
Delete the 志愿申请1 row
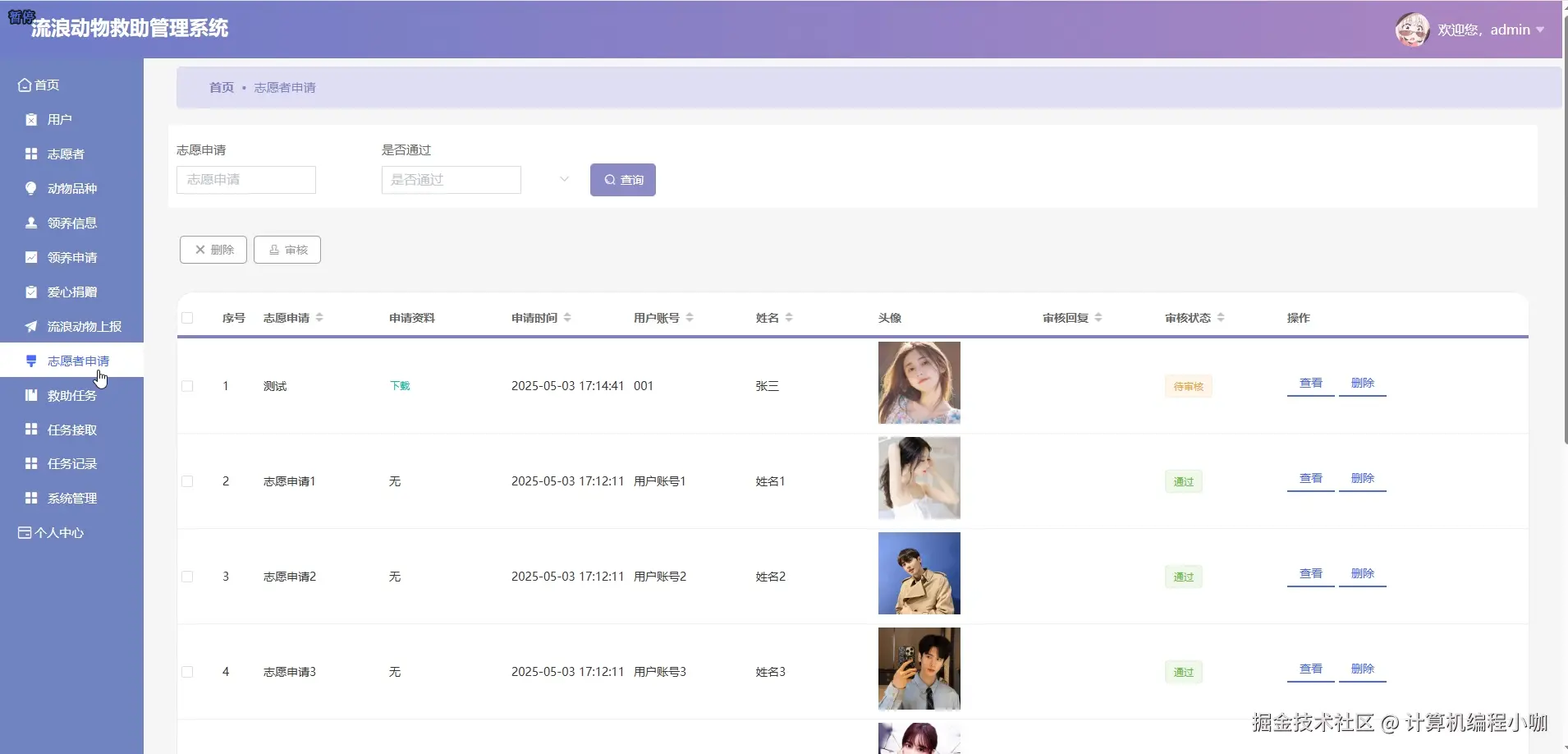1363,479
